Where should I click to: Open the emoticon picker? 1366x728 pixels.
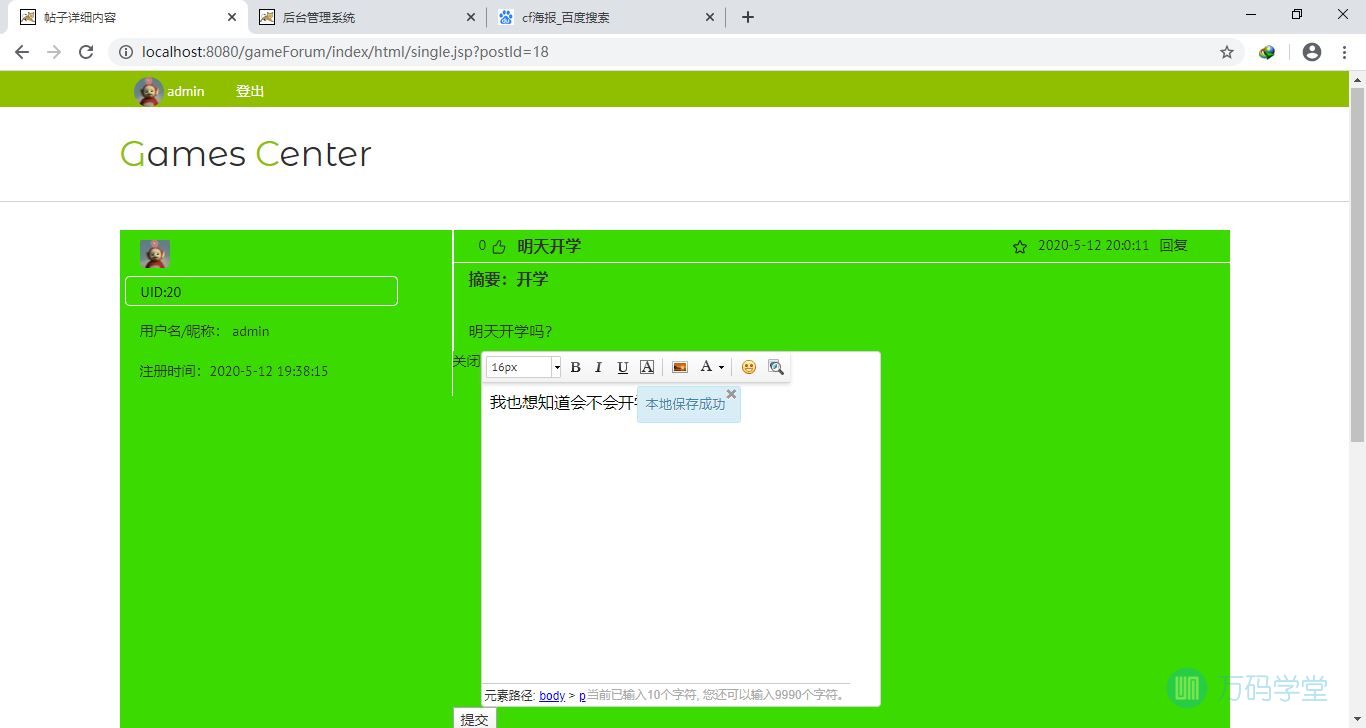[749, 367]
